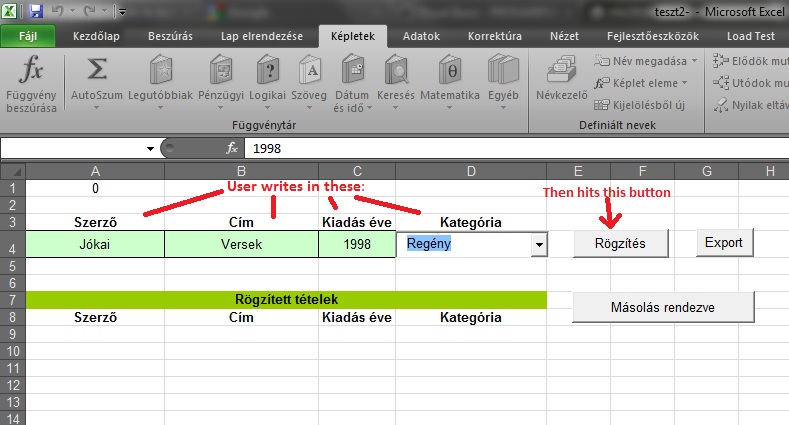This screenshot has height=425, width=789.
Task: Expand Név megadása dropdown arrow
Action: (x=694, y=61)
